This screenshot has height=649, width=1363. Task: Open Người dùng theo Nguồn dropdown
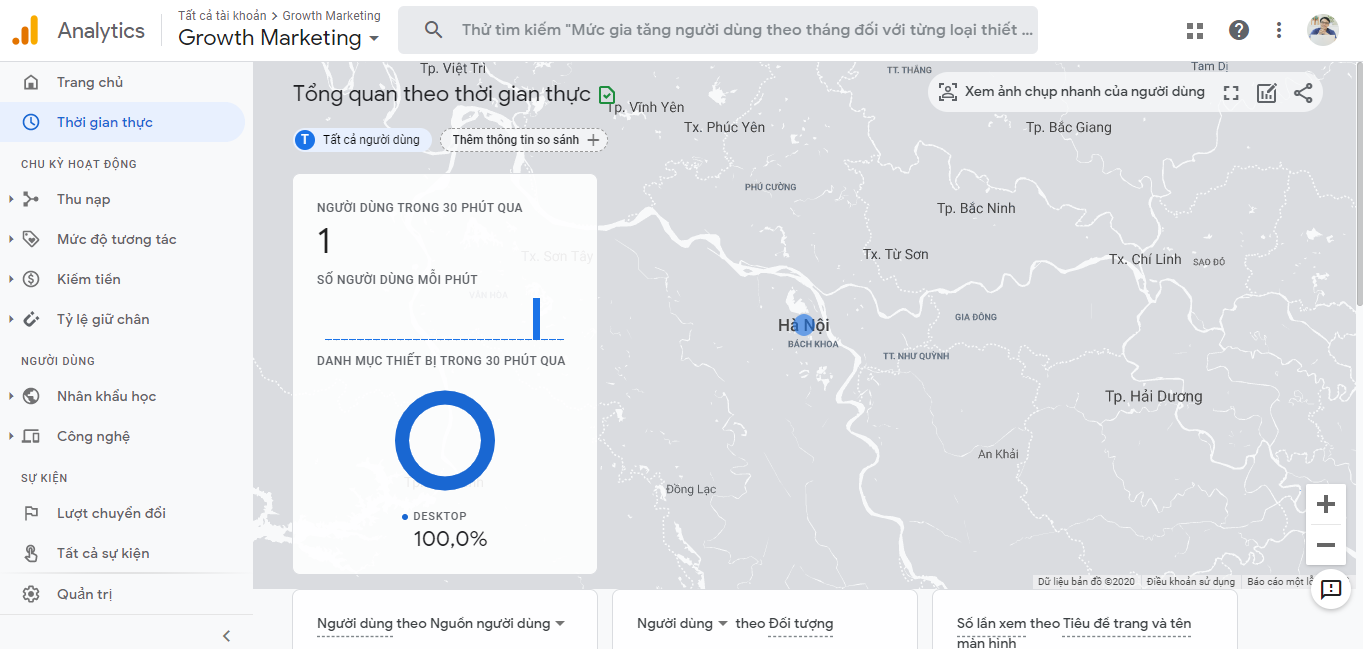pos(559,623)
